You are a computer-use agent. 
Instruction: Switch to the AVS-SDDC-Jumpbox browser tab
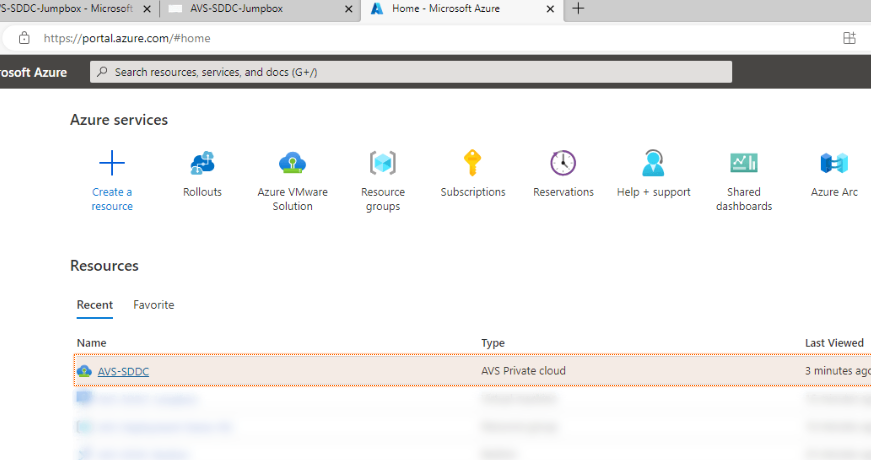(260, 9)
